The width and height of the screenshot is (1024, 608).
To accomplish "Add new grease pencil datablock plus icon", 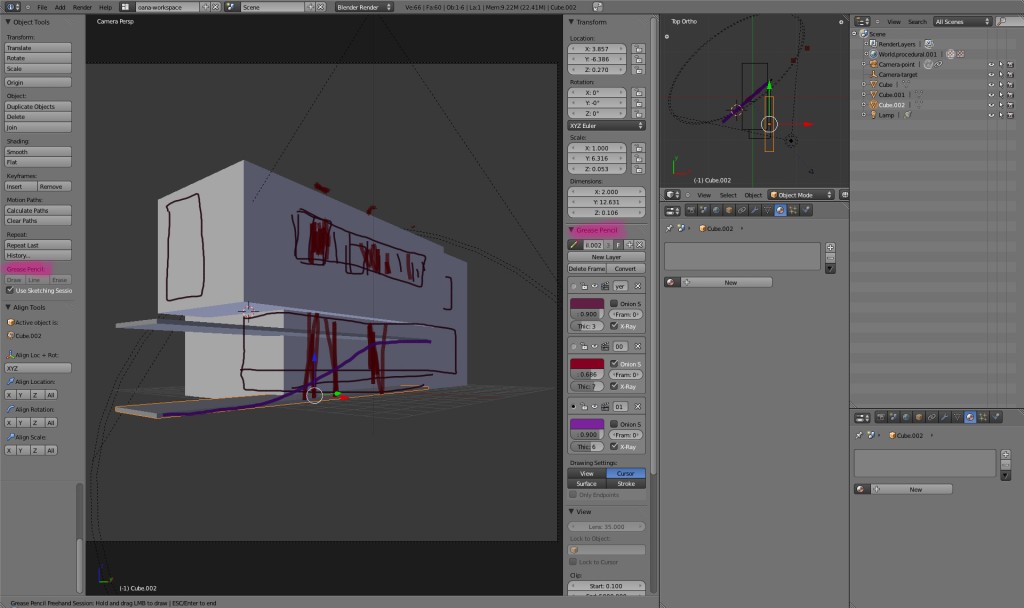I will (x=629, y=244).
